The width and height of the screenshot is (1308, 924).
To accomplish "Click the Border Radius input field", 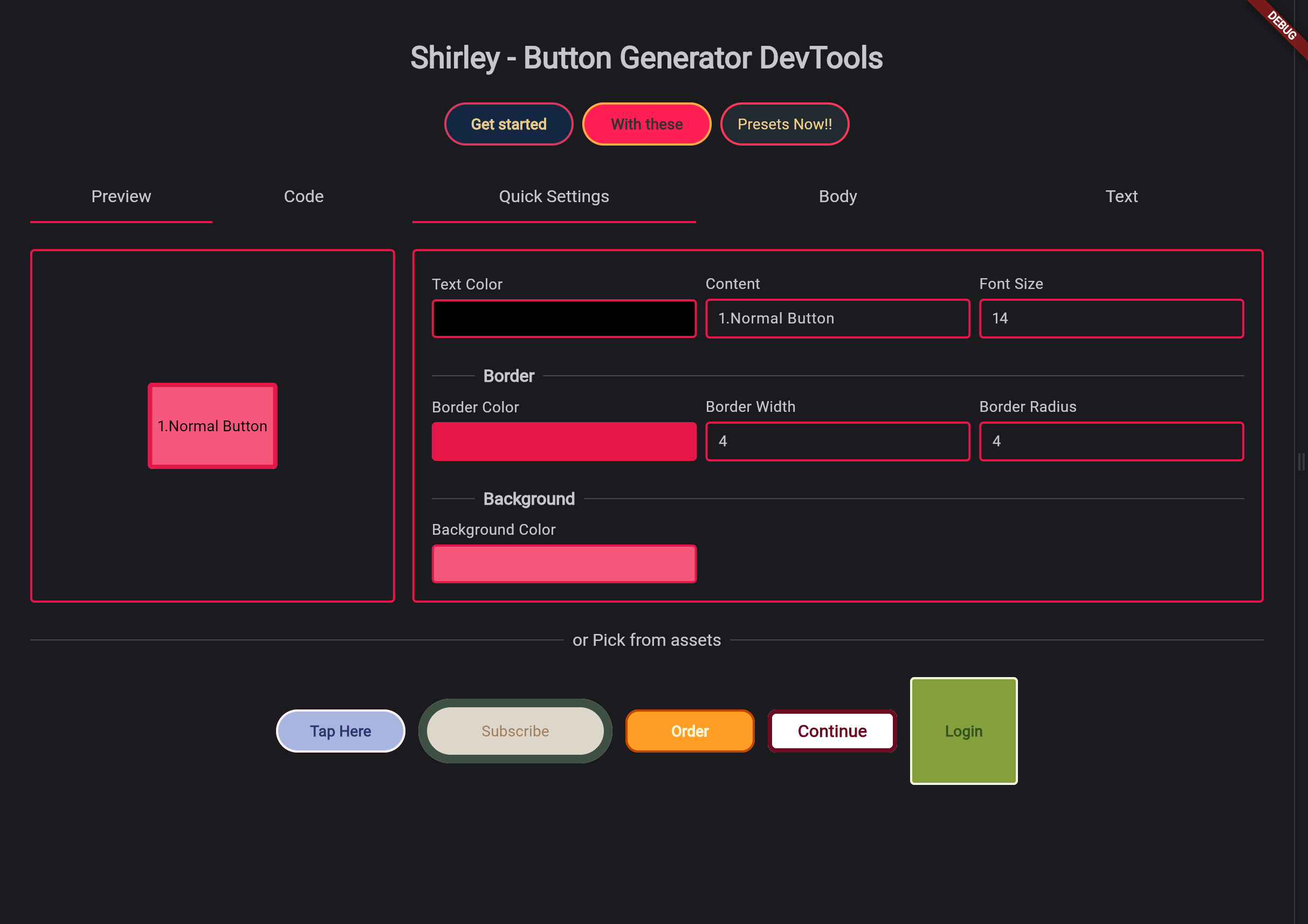I will pos(1110,442).
